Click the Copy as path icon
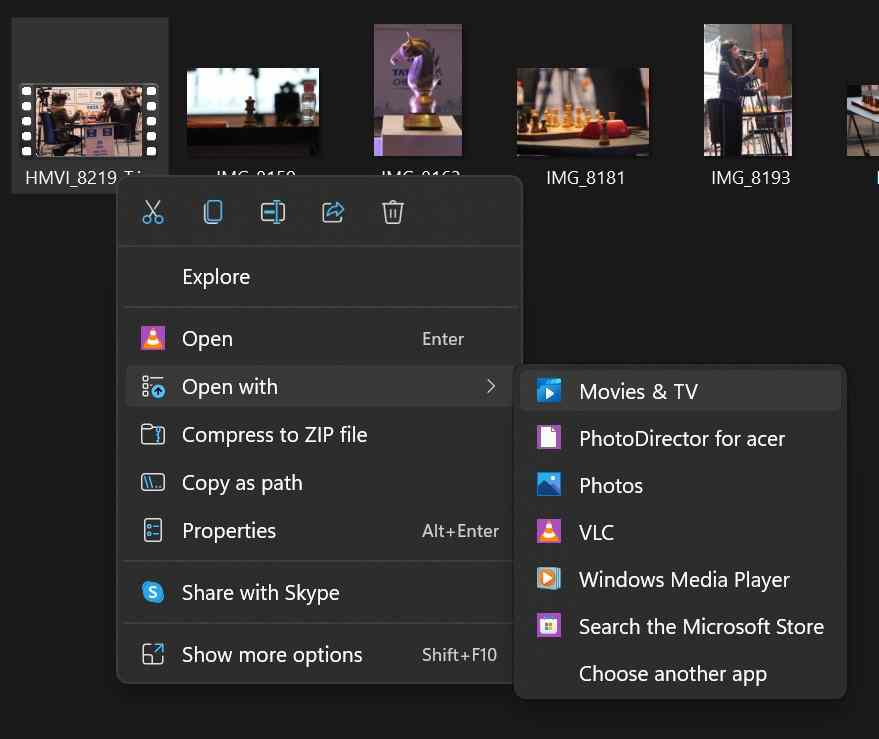 coord(153,483)
